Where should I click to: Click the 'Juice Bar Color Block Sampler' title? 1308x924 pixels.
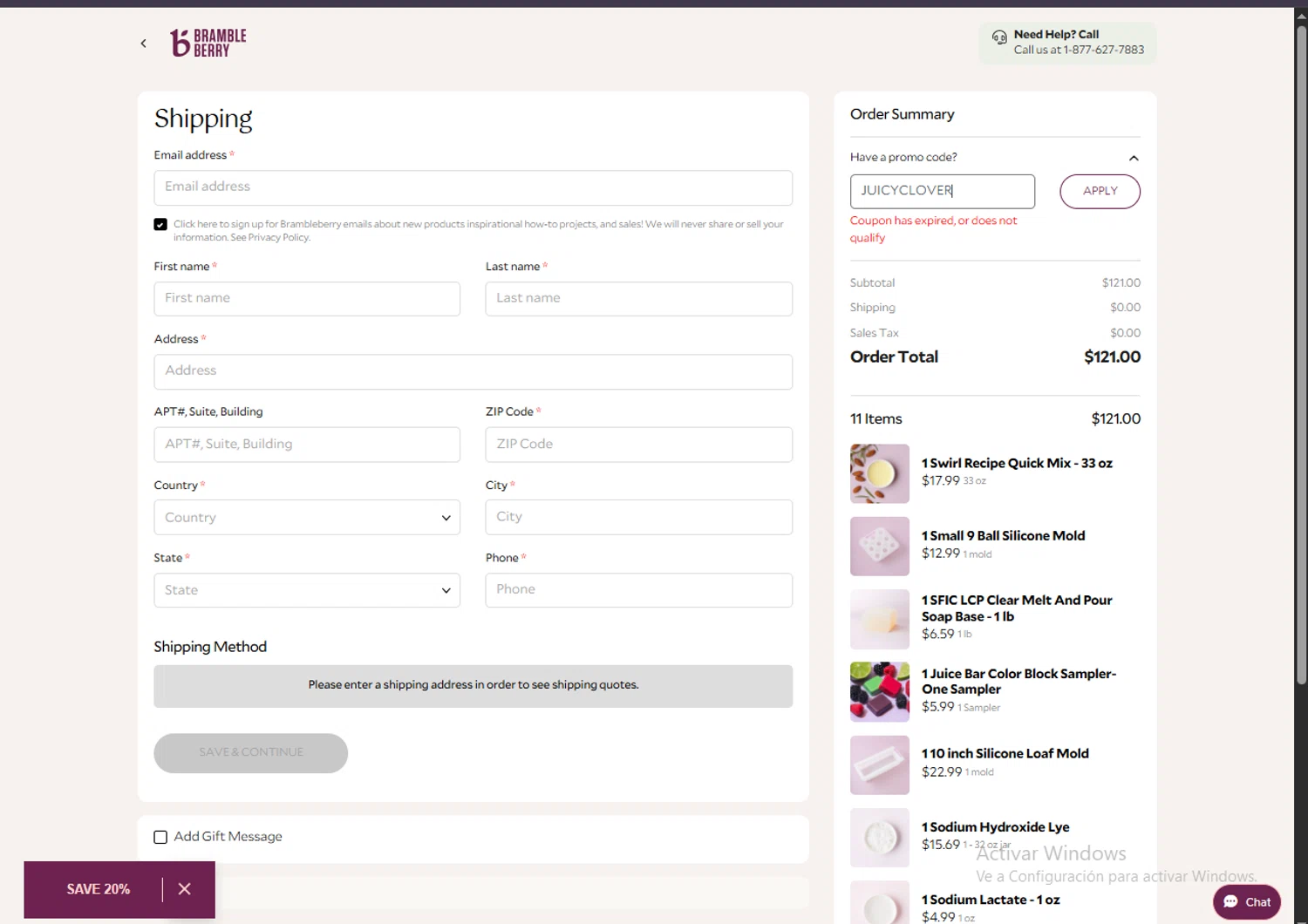coord(1018,682)
